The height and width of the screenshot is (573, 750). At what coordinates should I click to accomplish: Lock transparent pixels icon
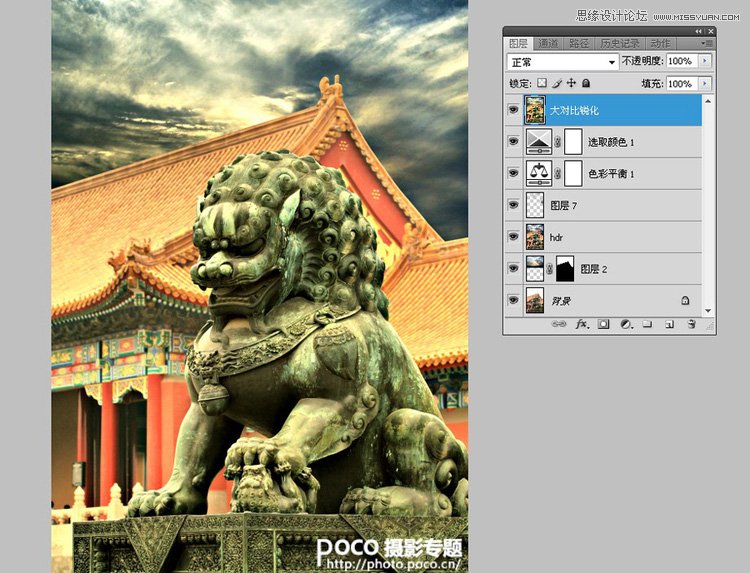pyautogui.click(x=541, y=83)
